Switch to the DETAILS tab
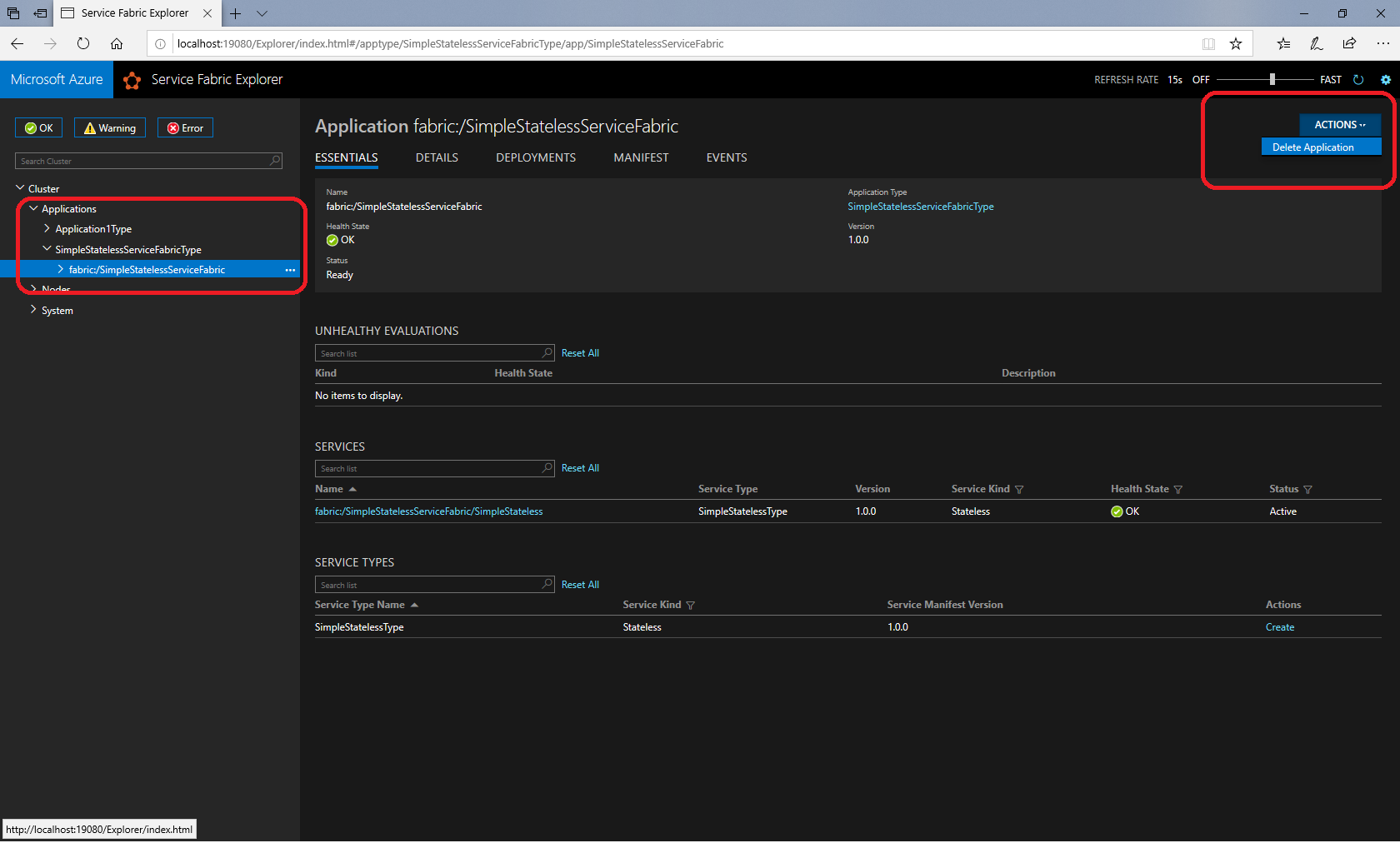 [x=437, y=157]
